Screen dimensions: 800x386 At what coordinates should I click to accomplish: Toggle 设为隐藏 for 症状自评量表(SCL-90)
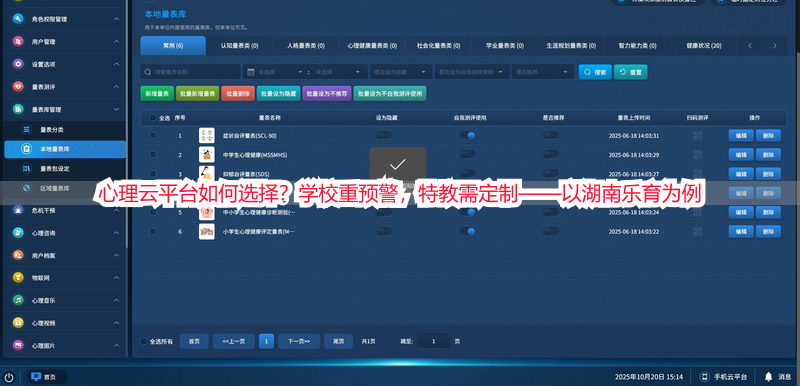(x=384, y=135)
